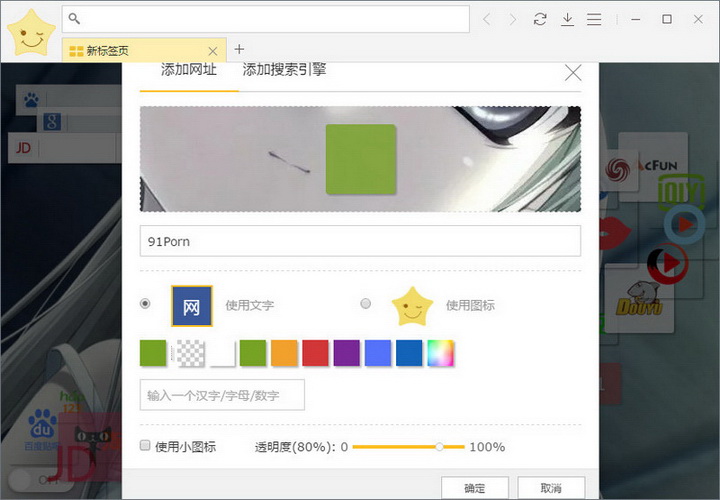Switch to the 添加搜索引擎 tab
720x500 pixels.
pos(284,69)
